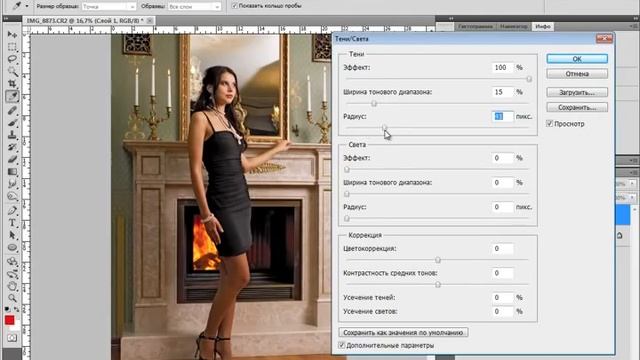Reset default foreground and background colors
Viewport: 640px width, 360px height.
(7, 309)
